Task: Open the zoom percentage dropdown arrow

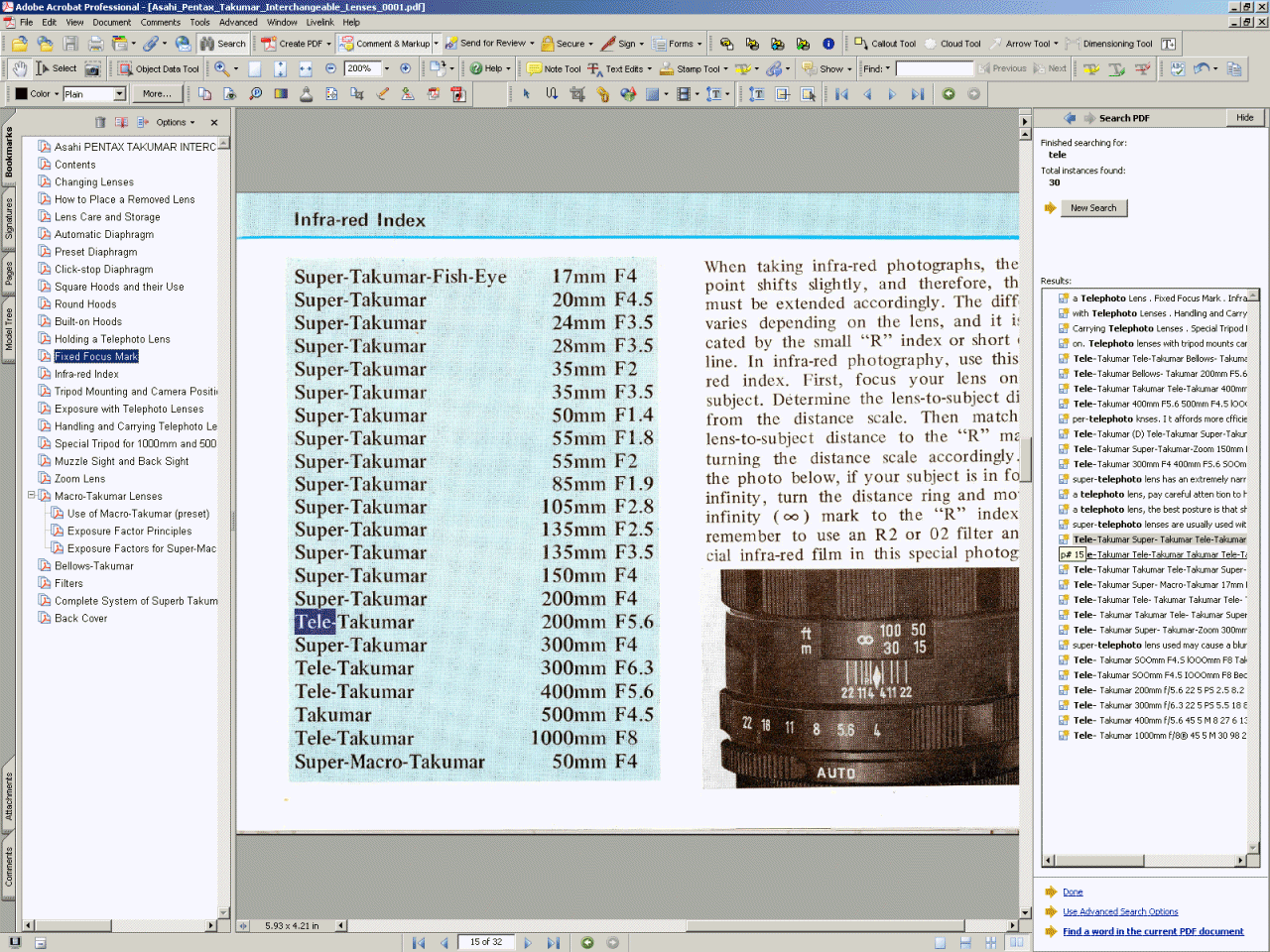Action: (x=386, y=68)
